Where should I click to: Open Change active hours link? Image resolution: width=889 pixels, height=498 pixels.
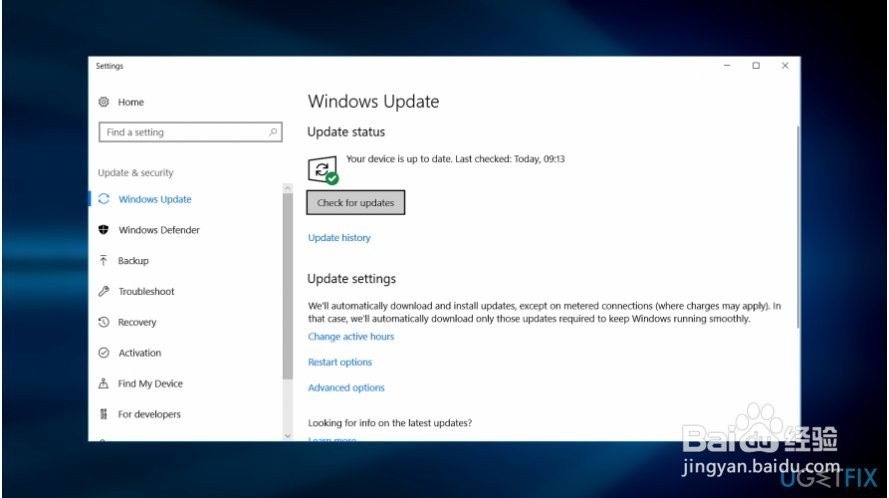point(351,336)
